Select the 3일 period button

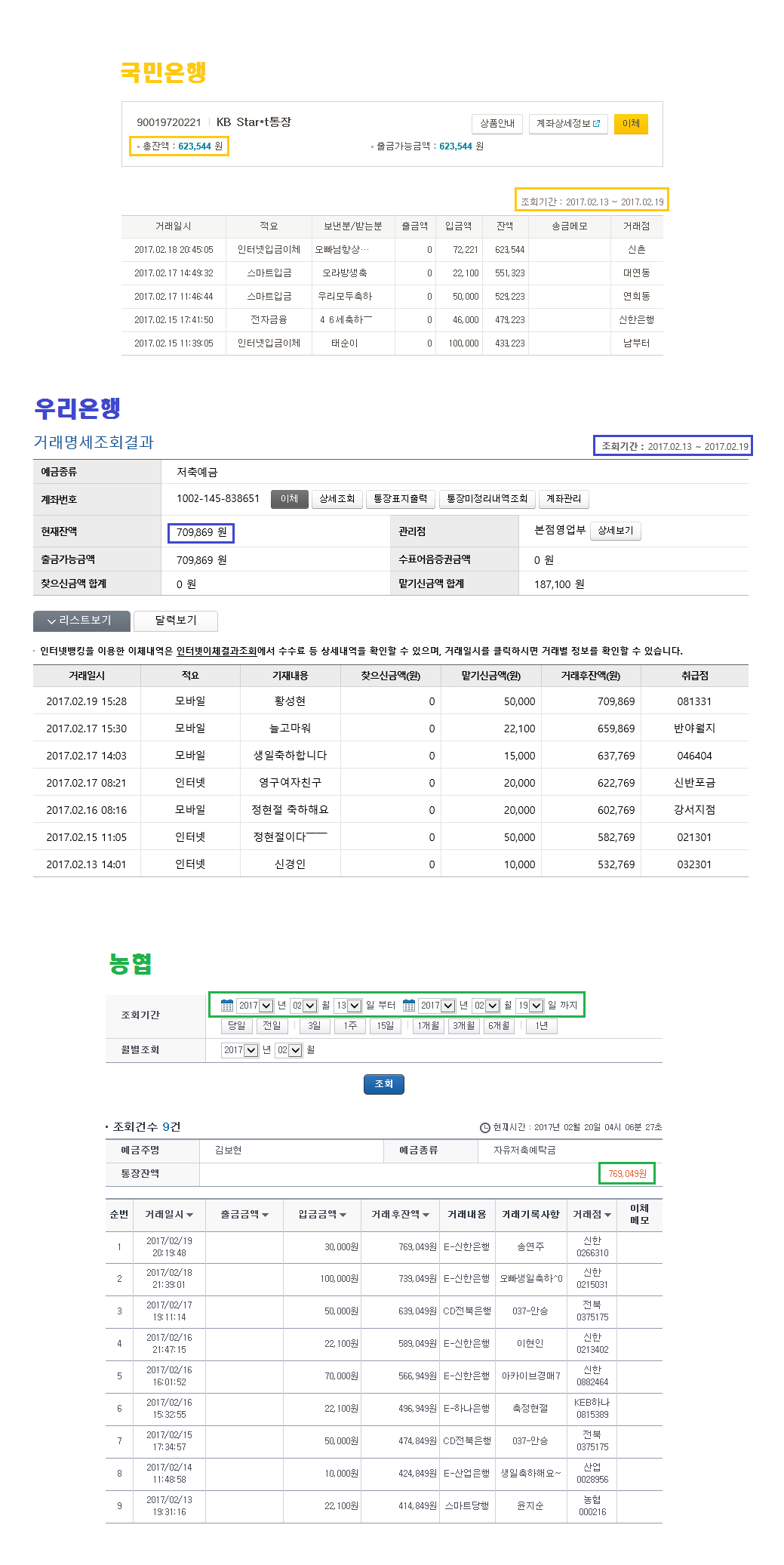coord(315,1026)
